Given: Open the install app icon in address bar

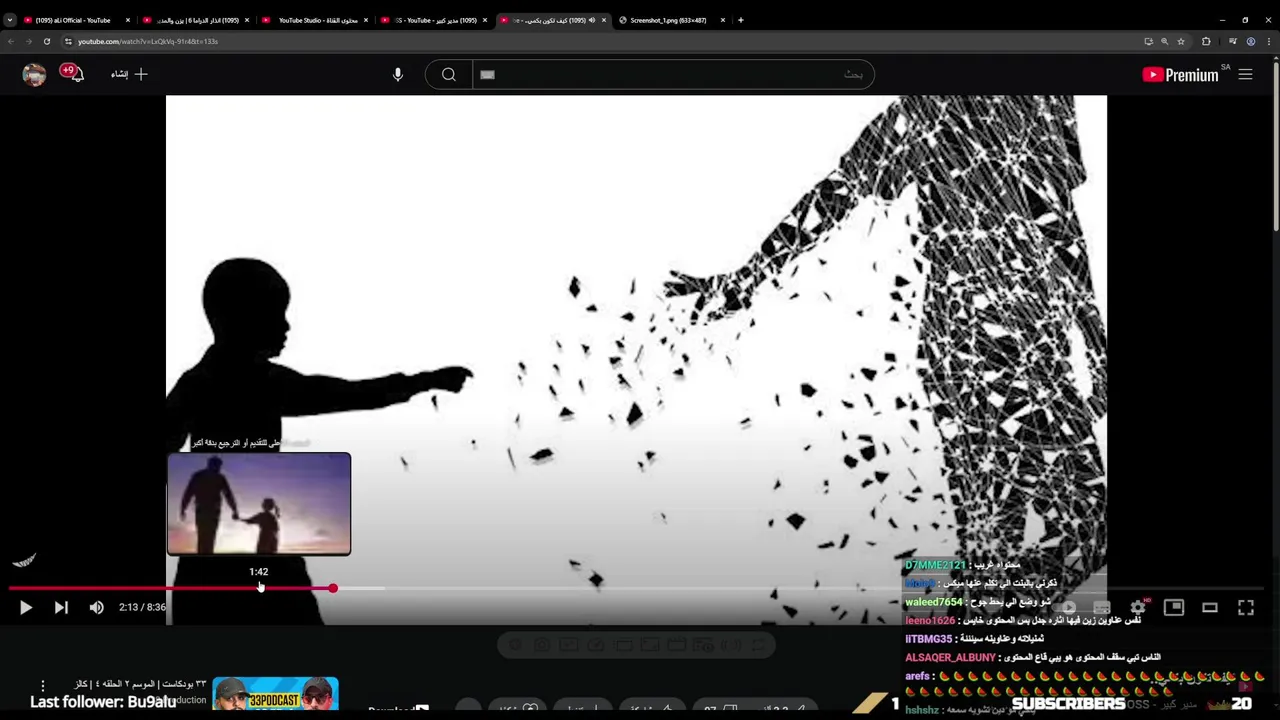Looking at the screenshot, I should pyautogui.click(x=1148, y=41).
